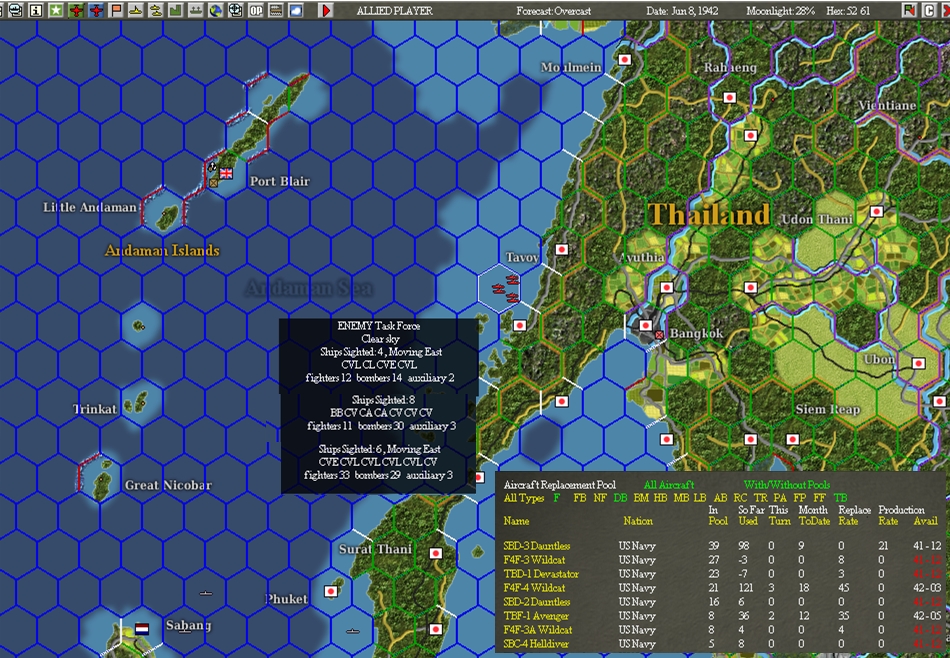Viewport: 950px width, 658px height.
Task: Open the OP operations report icon
Action: click(256, 10)
